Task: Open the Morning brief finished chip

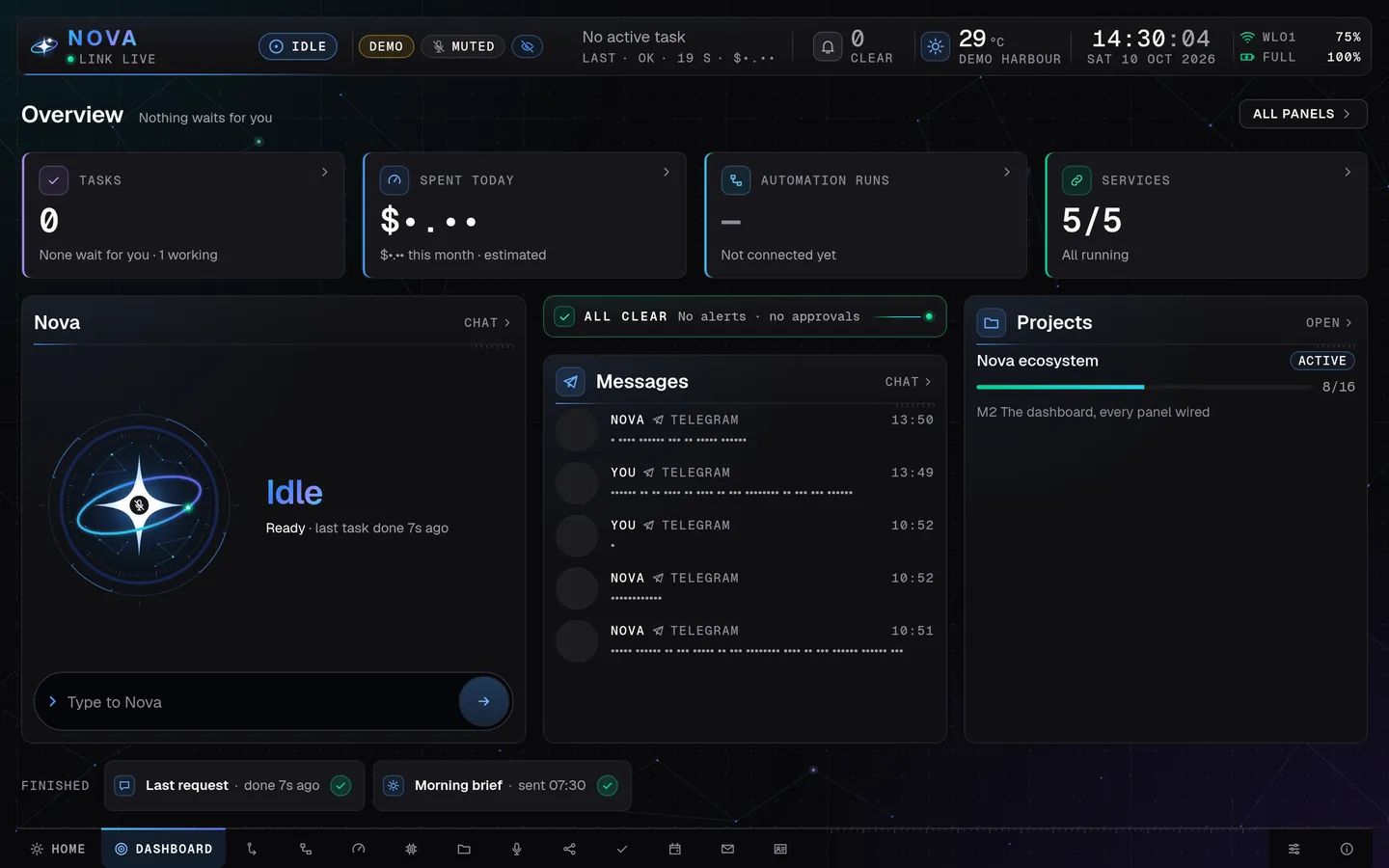Action: pyautogui.click(x=503, y=785)
